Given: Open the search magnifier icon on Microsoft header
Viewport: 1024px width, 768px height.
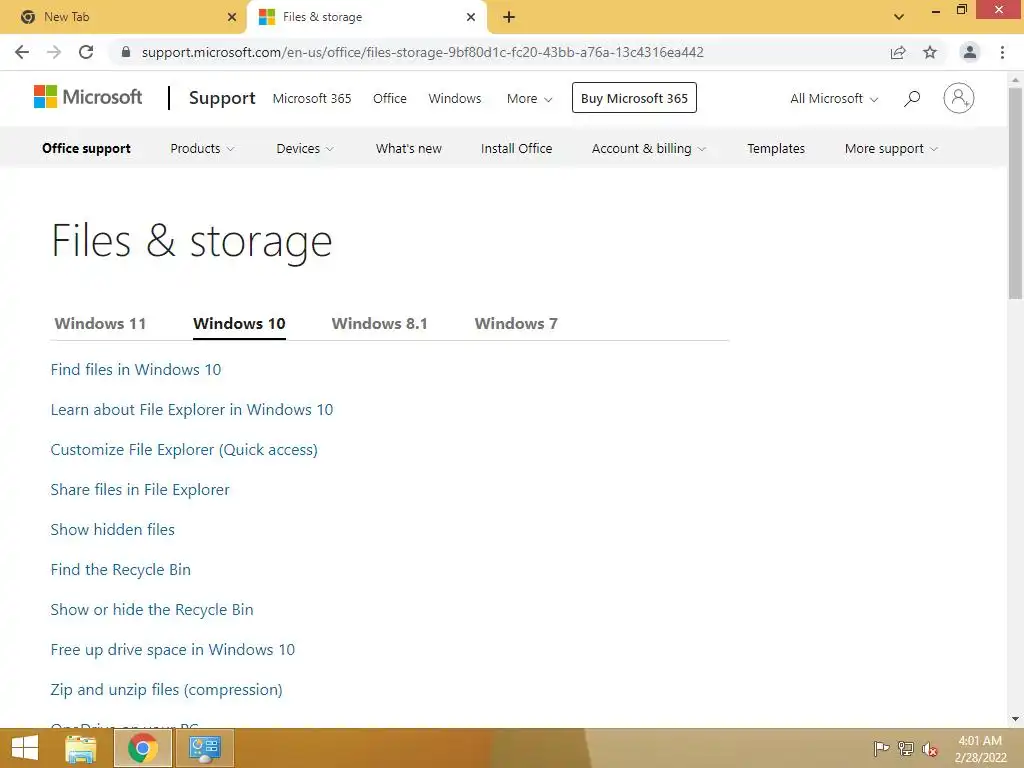Looking at the screenshot, I should 912,99.
